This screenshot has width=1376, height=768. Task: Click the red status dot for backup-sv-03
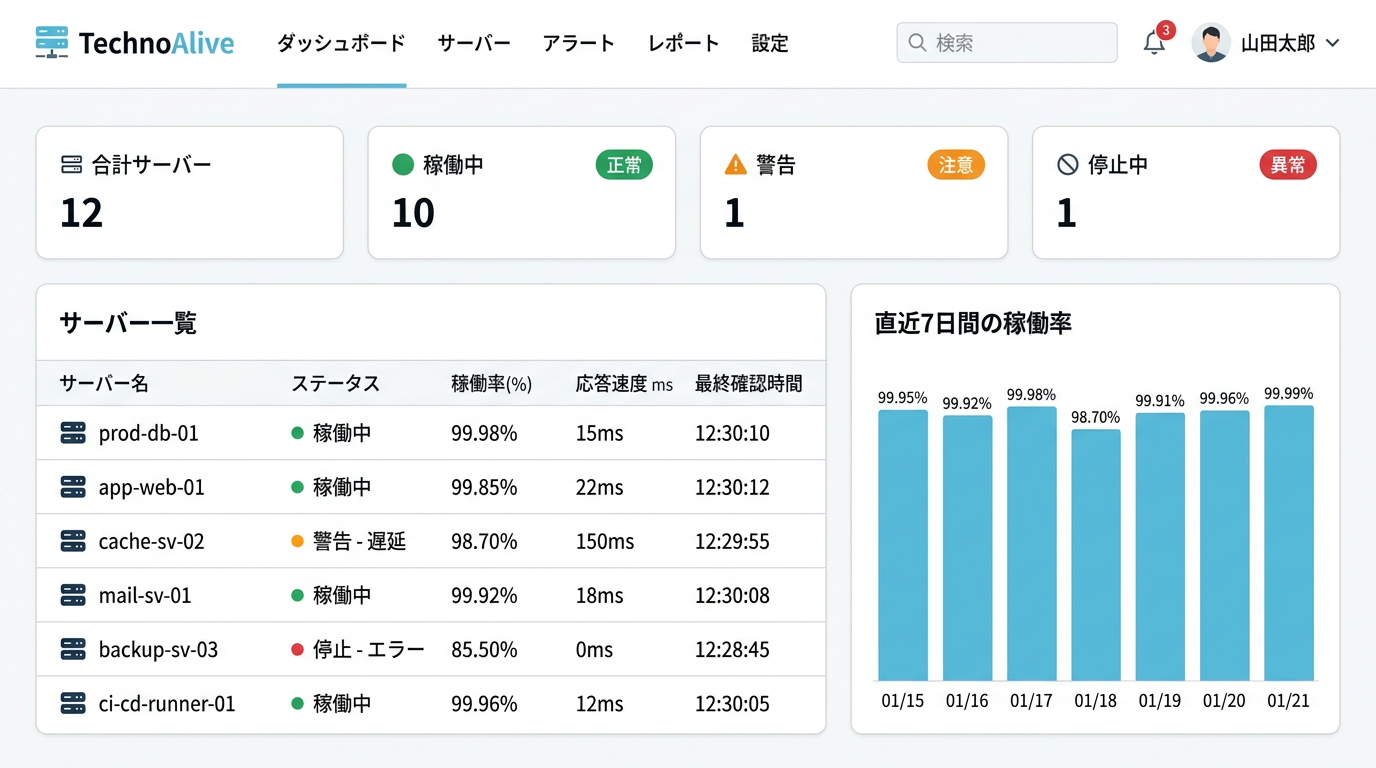click(x=298, y=649)
